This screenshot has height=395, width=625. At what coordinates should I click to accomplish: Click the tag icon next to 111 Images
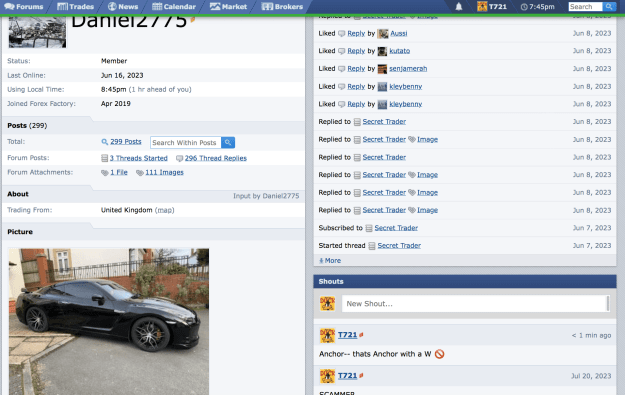(x=140, y=173)
